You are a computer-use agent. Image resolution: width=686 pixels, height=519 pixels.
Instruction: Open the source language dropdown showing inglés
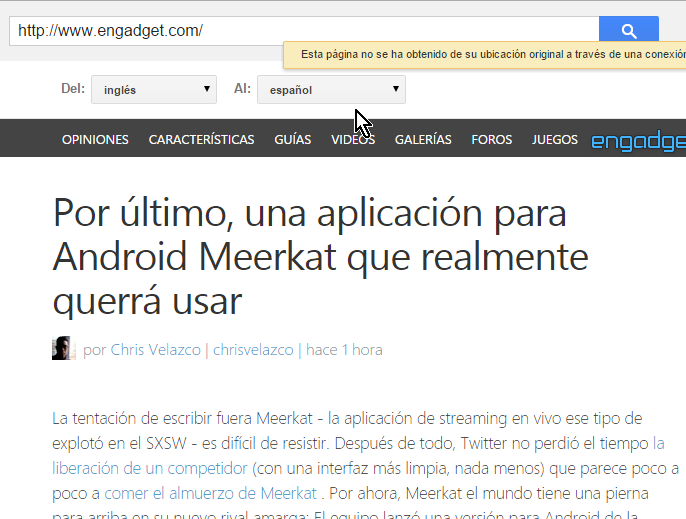click(154, 90)
